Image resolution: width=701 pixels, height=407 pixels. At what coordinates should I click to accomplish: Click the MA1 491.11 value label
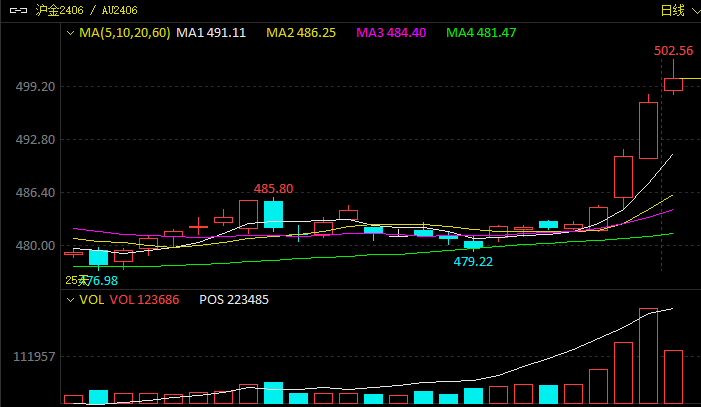211,33
